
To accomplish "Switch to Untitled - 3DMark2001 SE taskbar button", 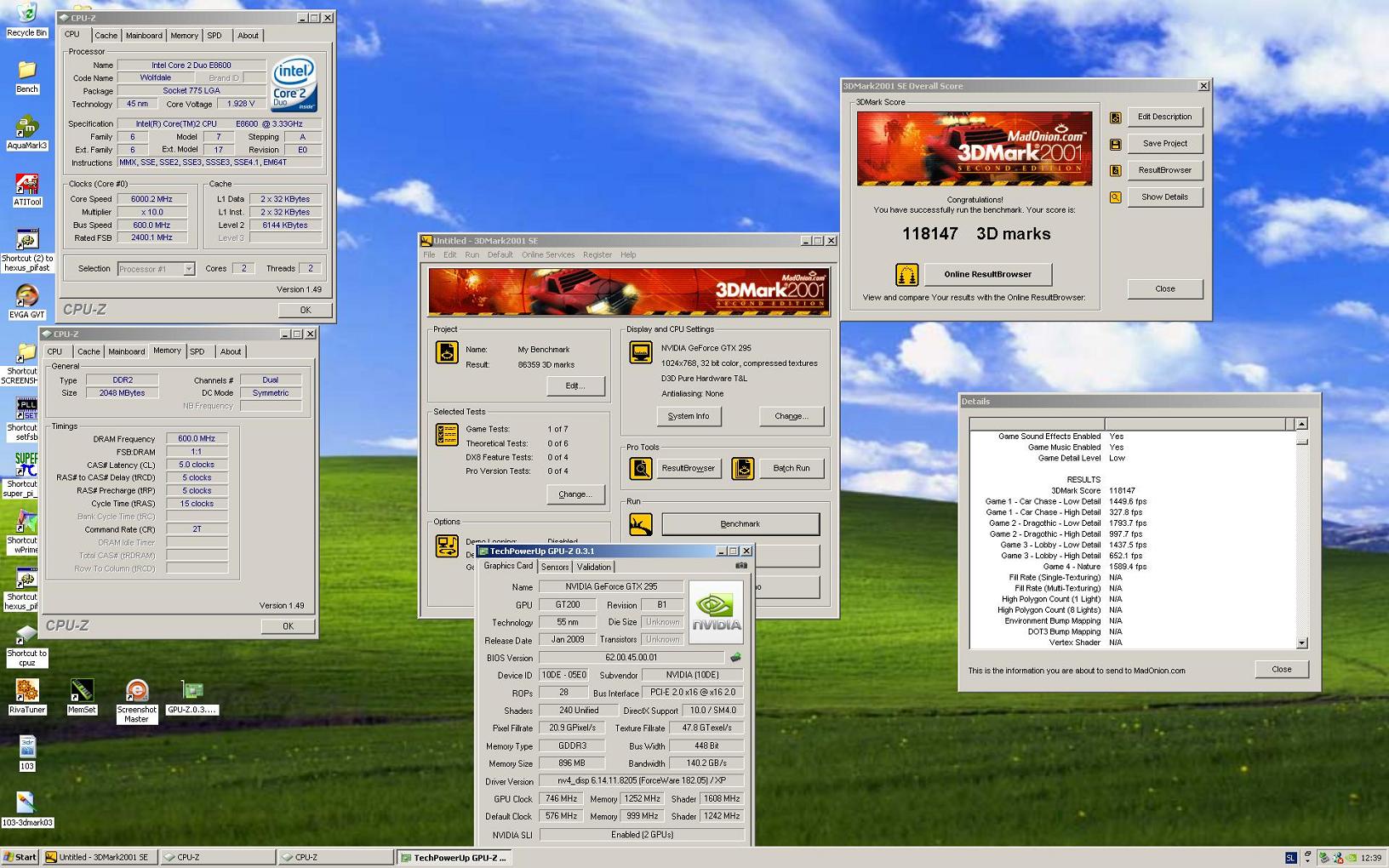I will coord(100,857).
